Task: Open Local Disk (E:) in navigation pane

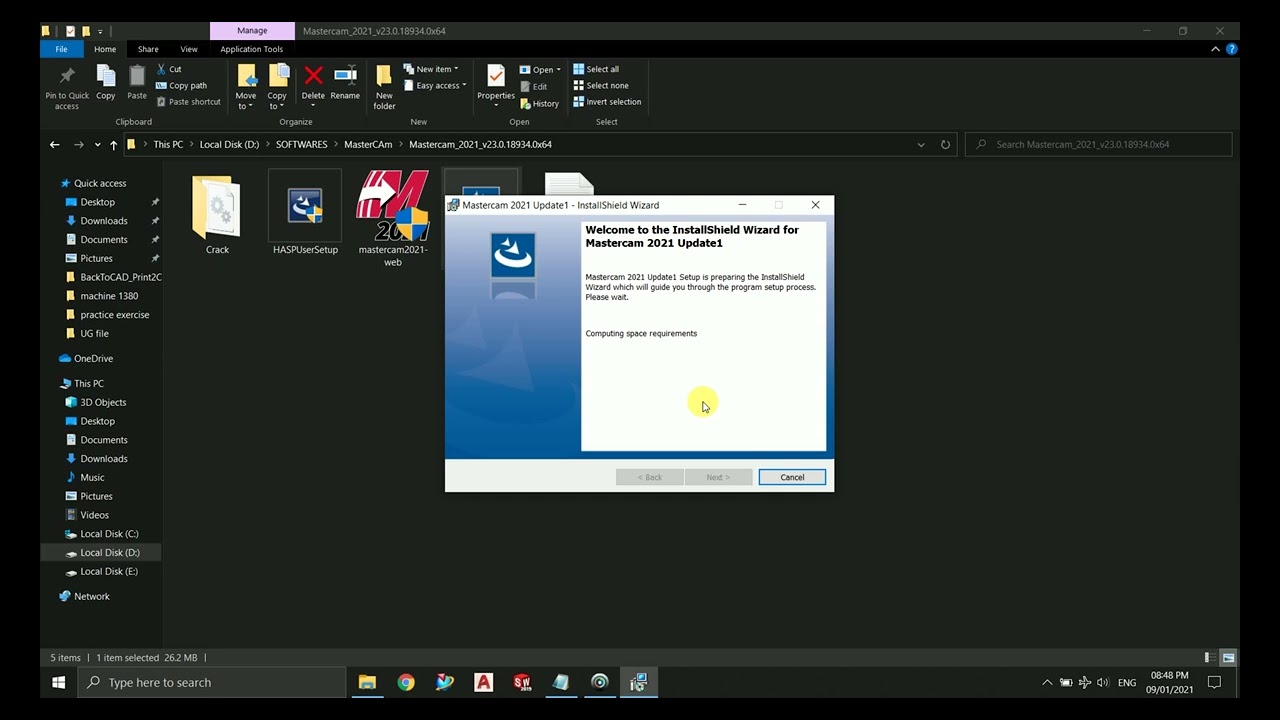Action: coord(109,571)
